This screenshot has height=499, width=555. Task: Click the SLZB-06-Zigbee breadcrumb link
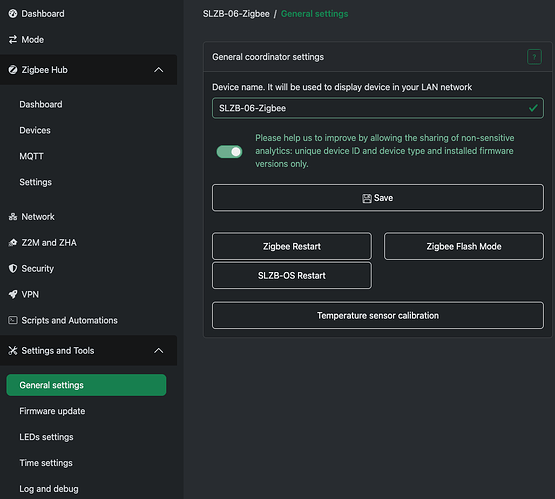236,14
